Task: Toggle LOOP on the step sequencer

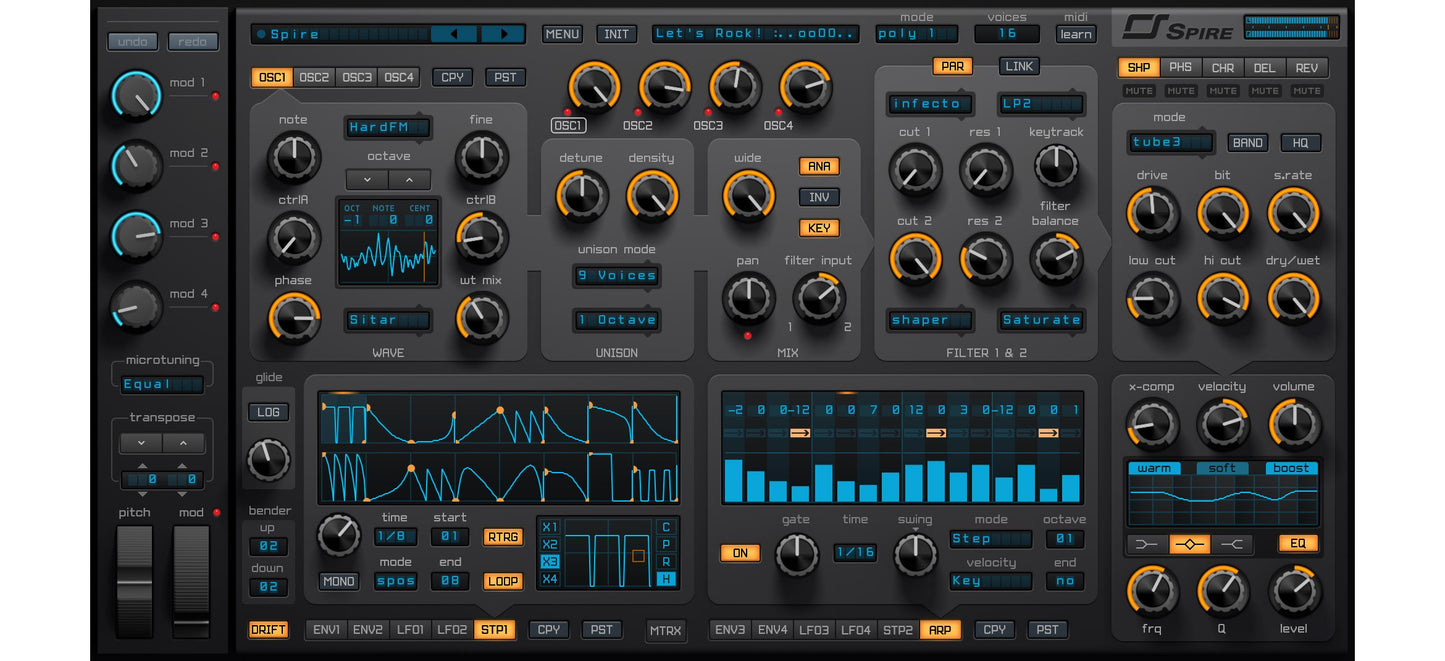Action: [502, 581]
